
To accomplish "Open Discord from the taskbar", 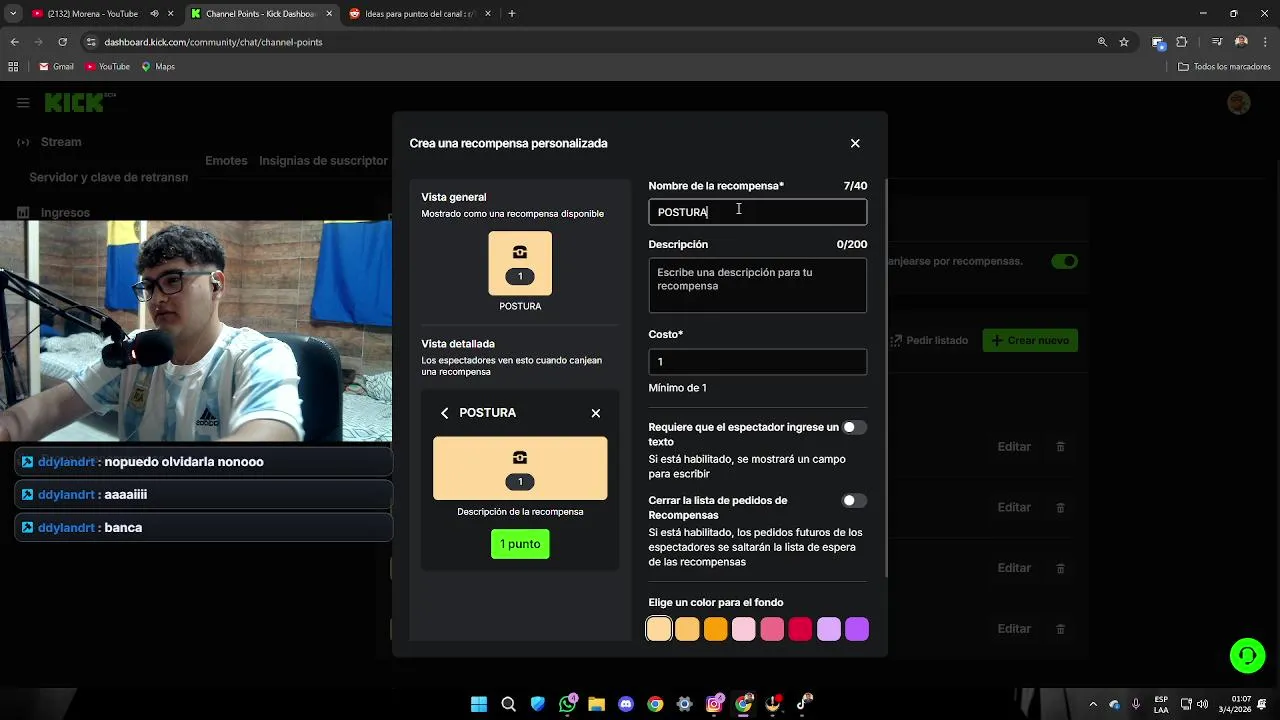I will point(626,704).
